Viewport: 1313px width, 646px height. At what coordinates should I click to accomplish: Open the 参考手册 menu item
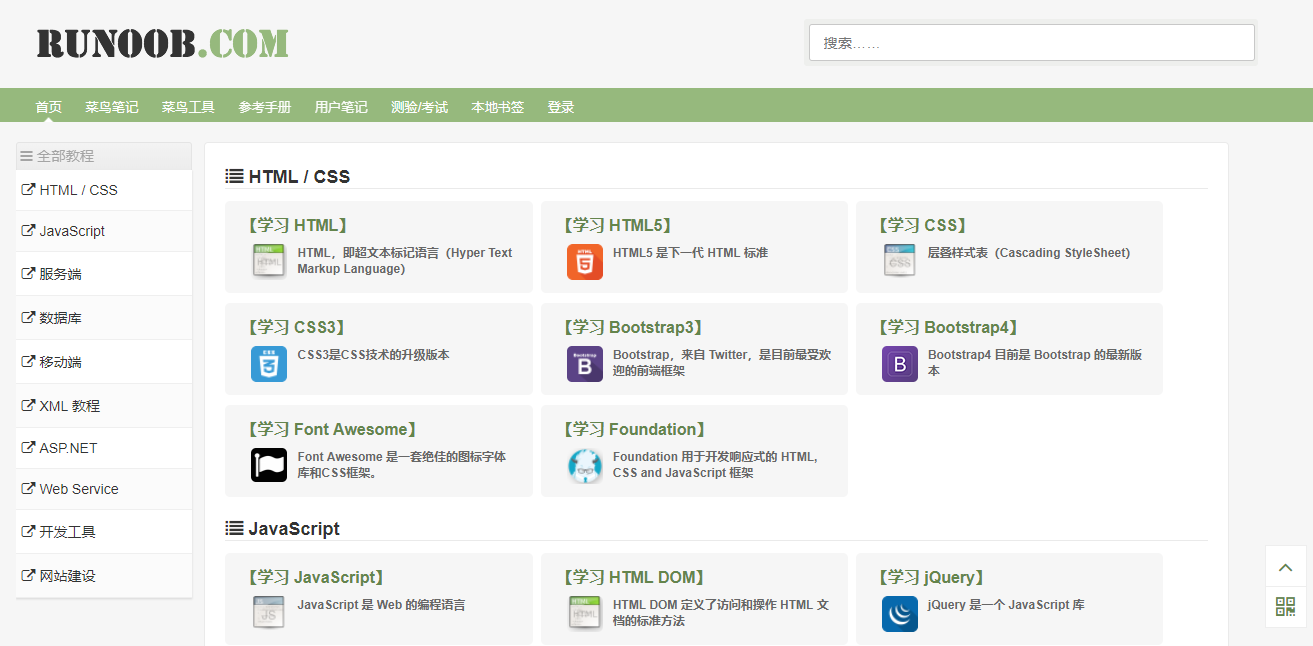pos(265,107)
